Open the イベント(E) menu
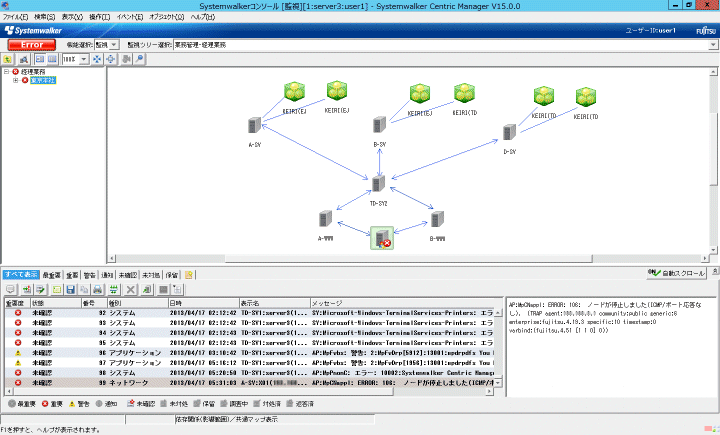This screenshot has height=435, width=720. pos(129,17)
